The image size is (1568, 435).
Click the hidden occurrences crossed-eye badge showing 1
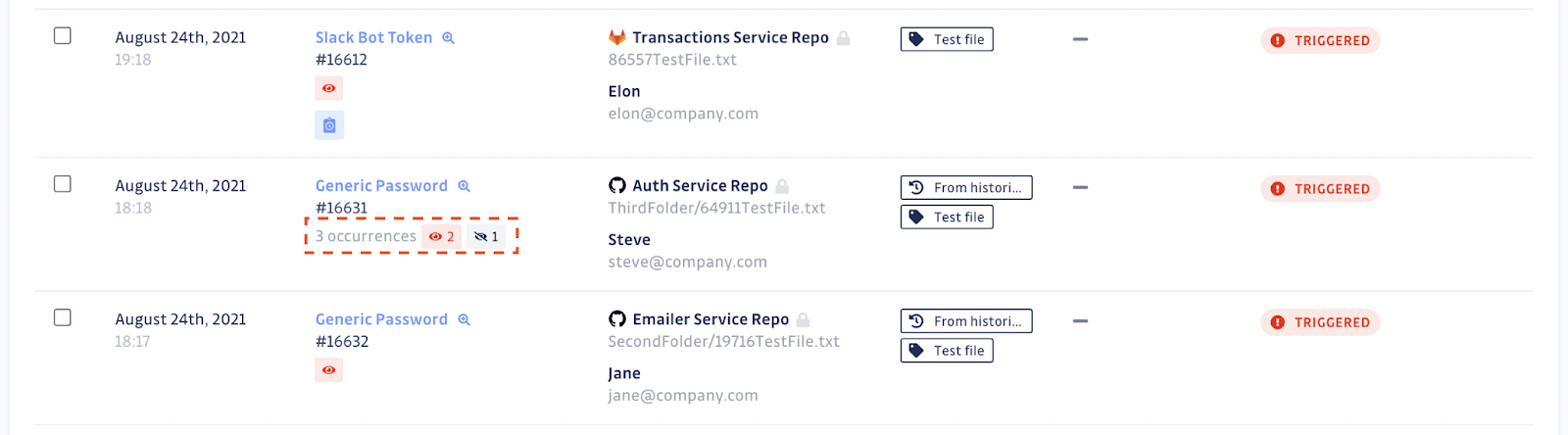click(x=486, y=236)
